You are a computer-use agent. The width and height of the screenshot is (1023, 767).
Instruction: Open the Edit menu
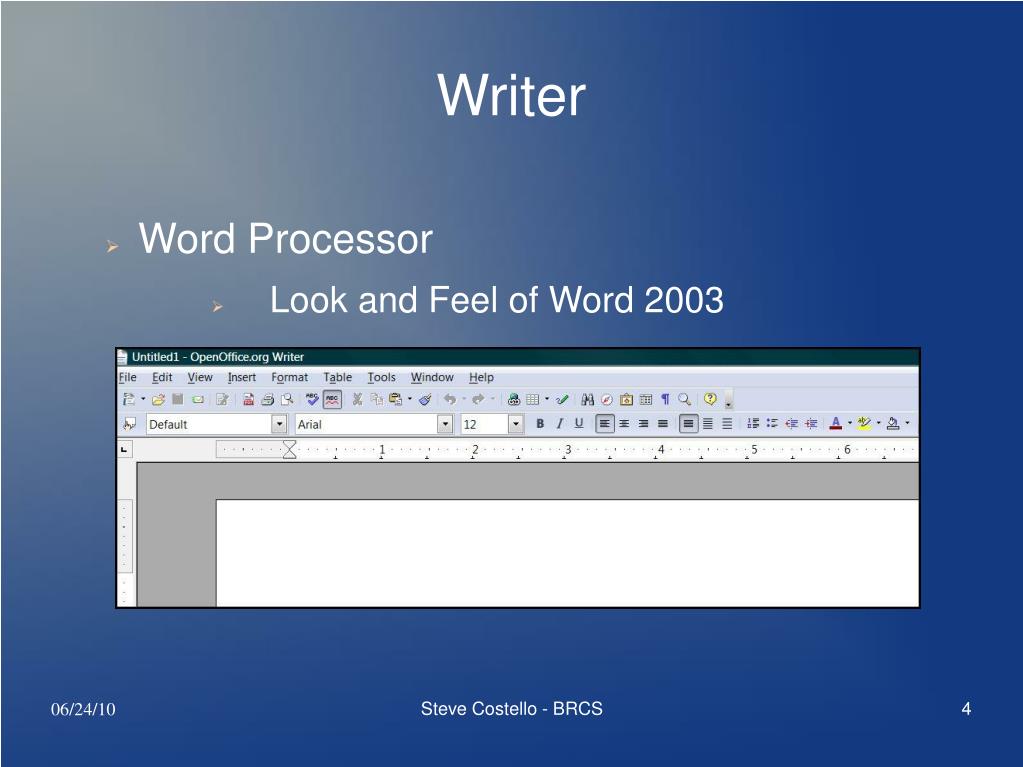click(162, 377)
